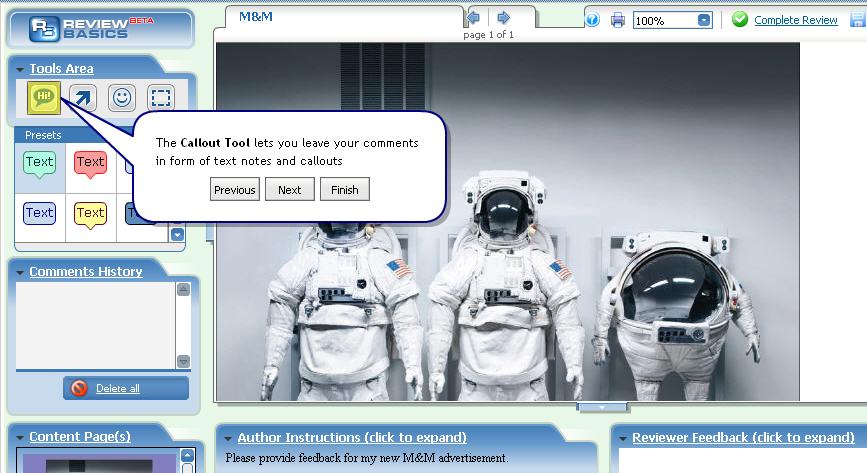Click Complete Review link
Image resolution: width=867 pixels, height=473 pixels.
(796, 20)
